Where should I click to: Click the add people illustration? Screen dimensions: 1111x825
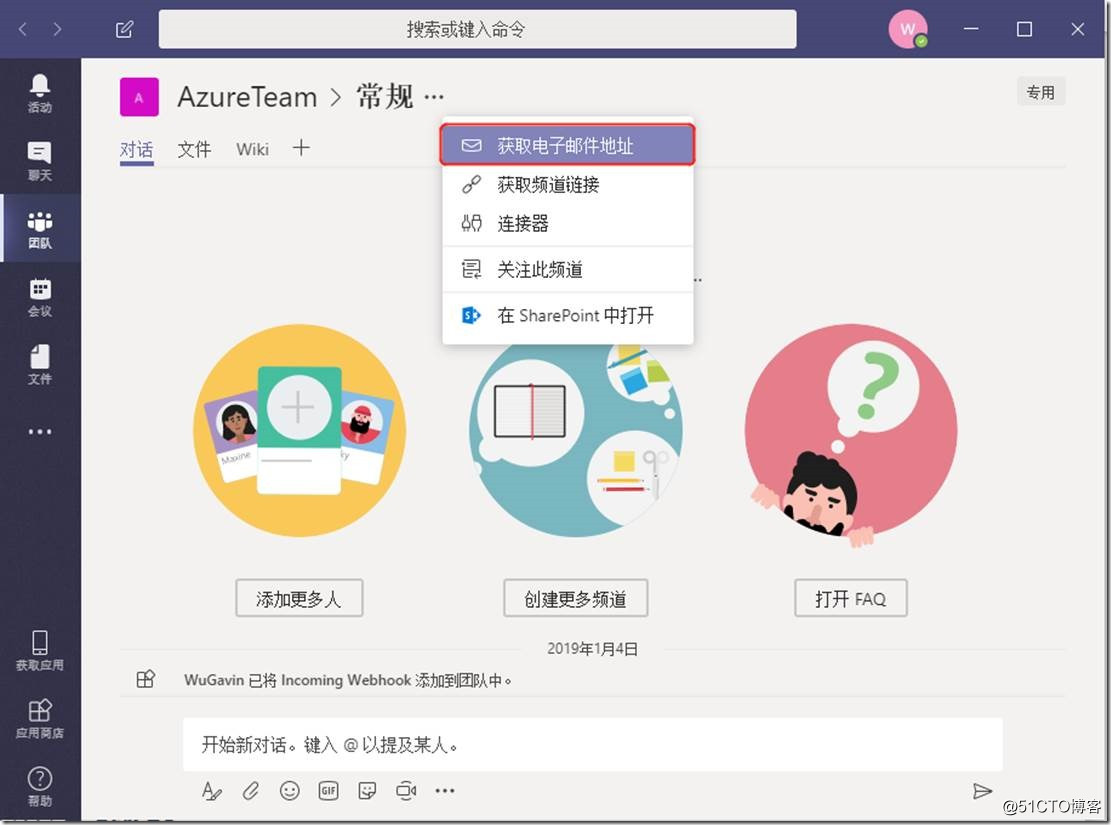click(x=299, y=430)
